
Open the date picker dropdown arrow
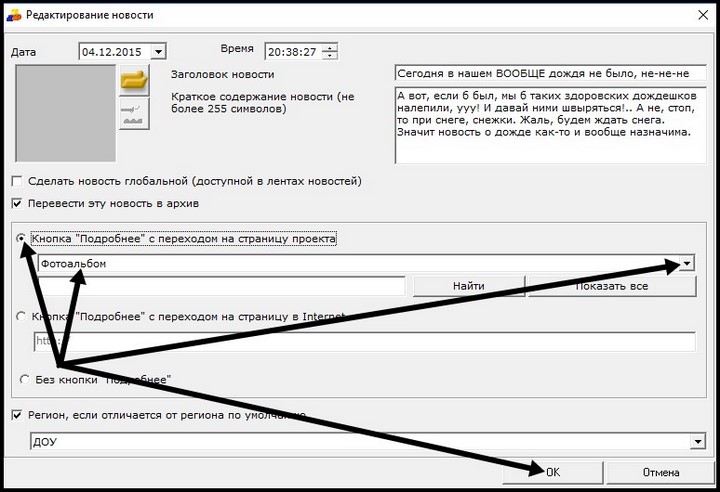tap(159, 52)
